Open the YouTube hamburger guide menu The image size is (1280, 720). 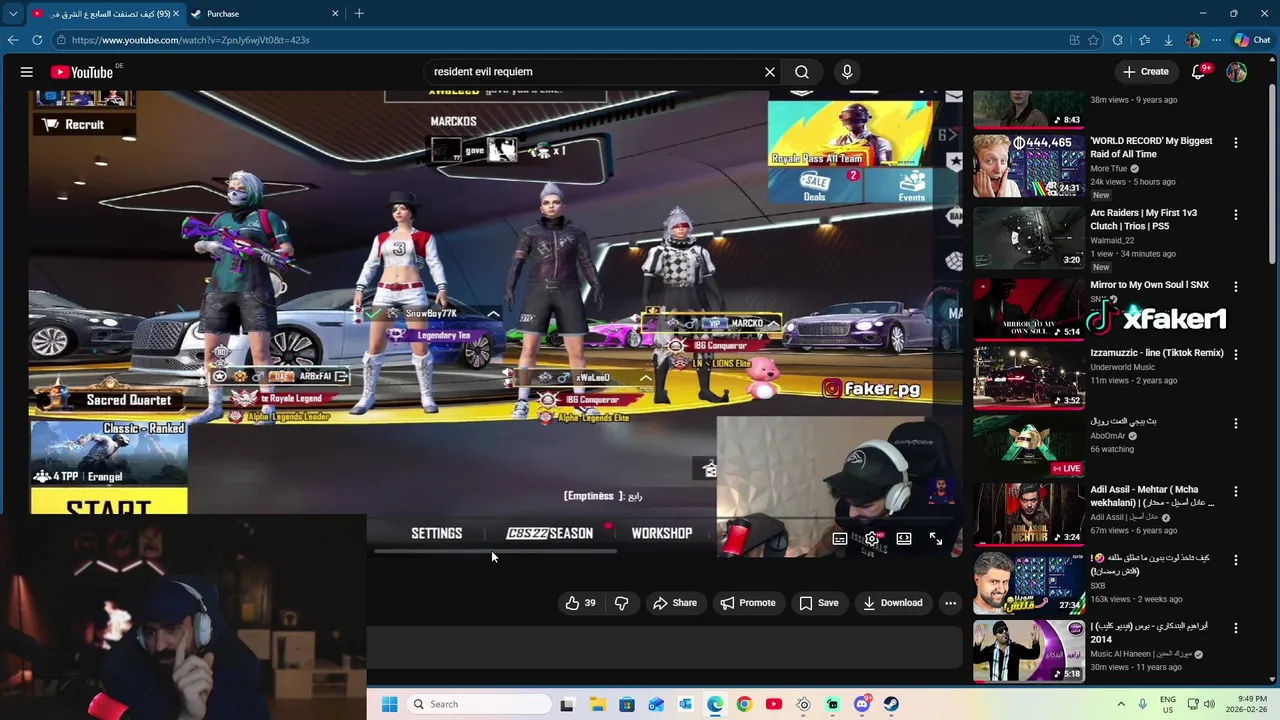(27, 72)
